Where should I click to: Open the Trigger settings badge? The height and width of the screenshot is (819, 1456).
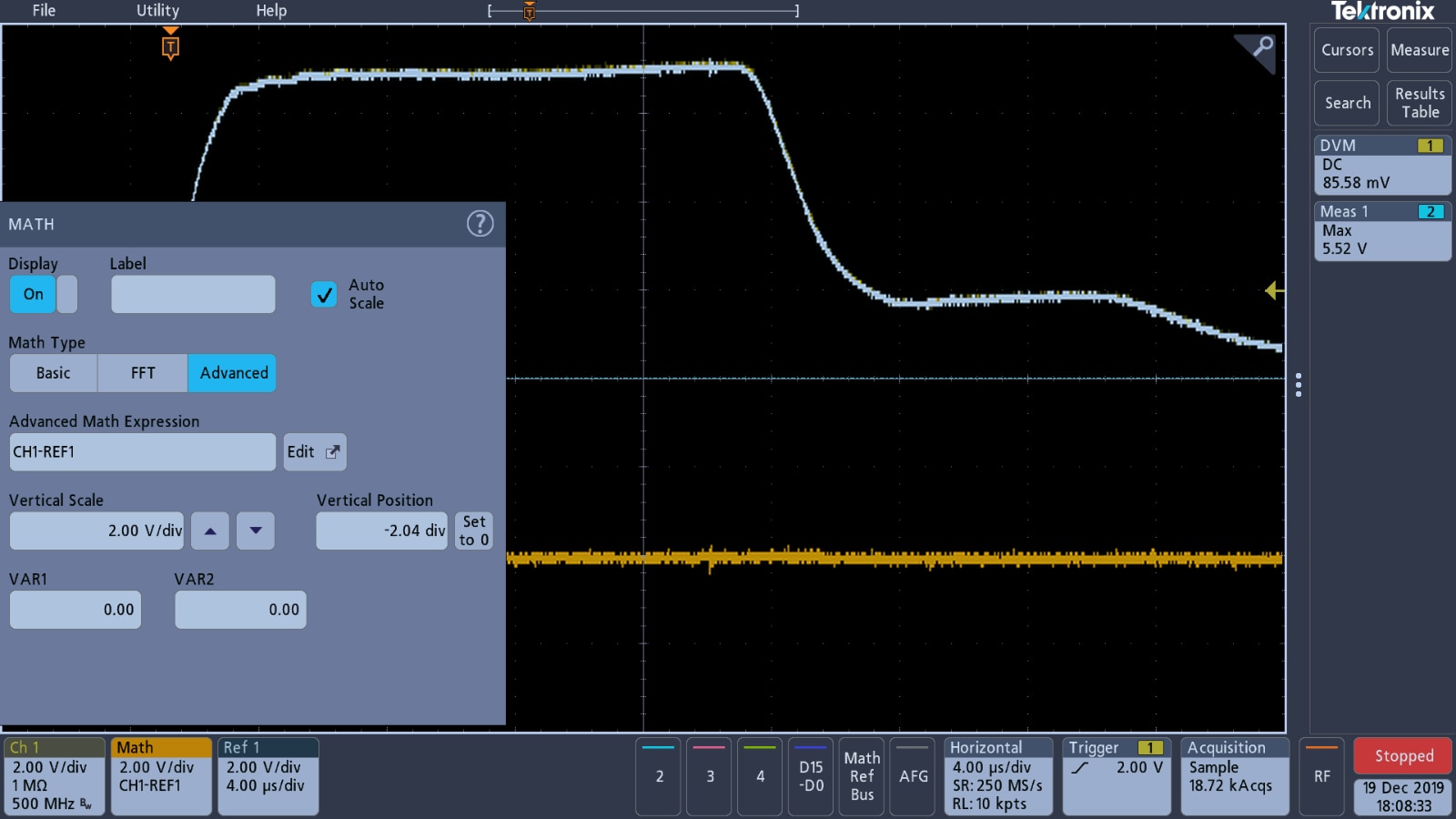click(1116, 775)
